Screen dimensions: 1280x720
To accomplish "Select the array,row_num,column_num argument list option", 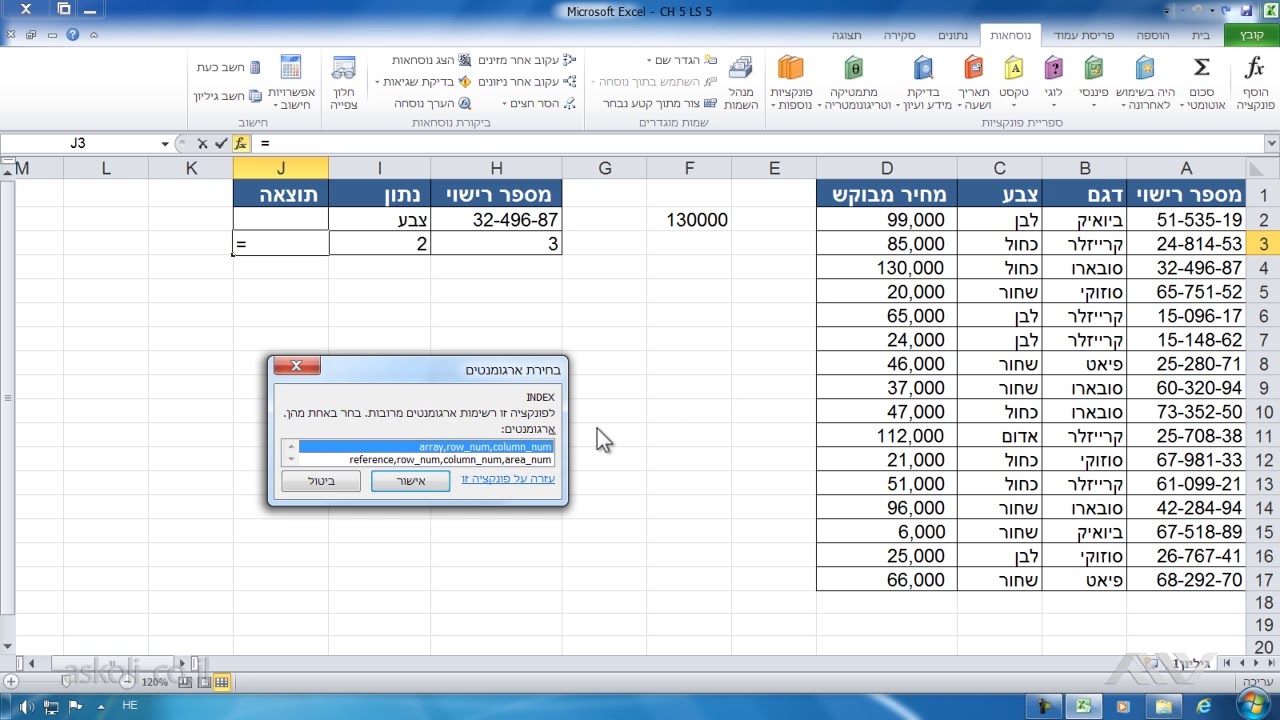I will pos(426,447).
